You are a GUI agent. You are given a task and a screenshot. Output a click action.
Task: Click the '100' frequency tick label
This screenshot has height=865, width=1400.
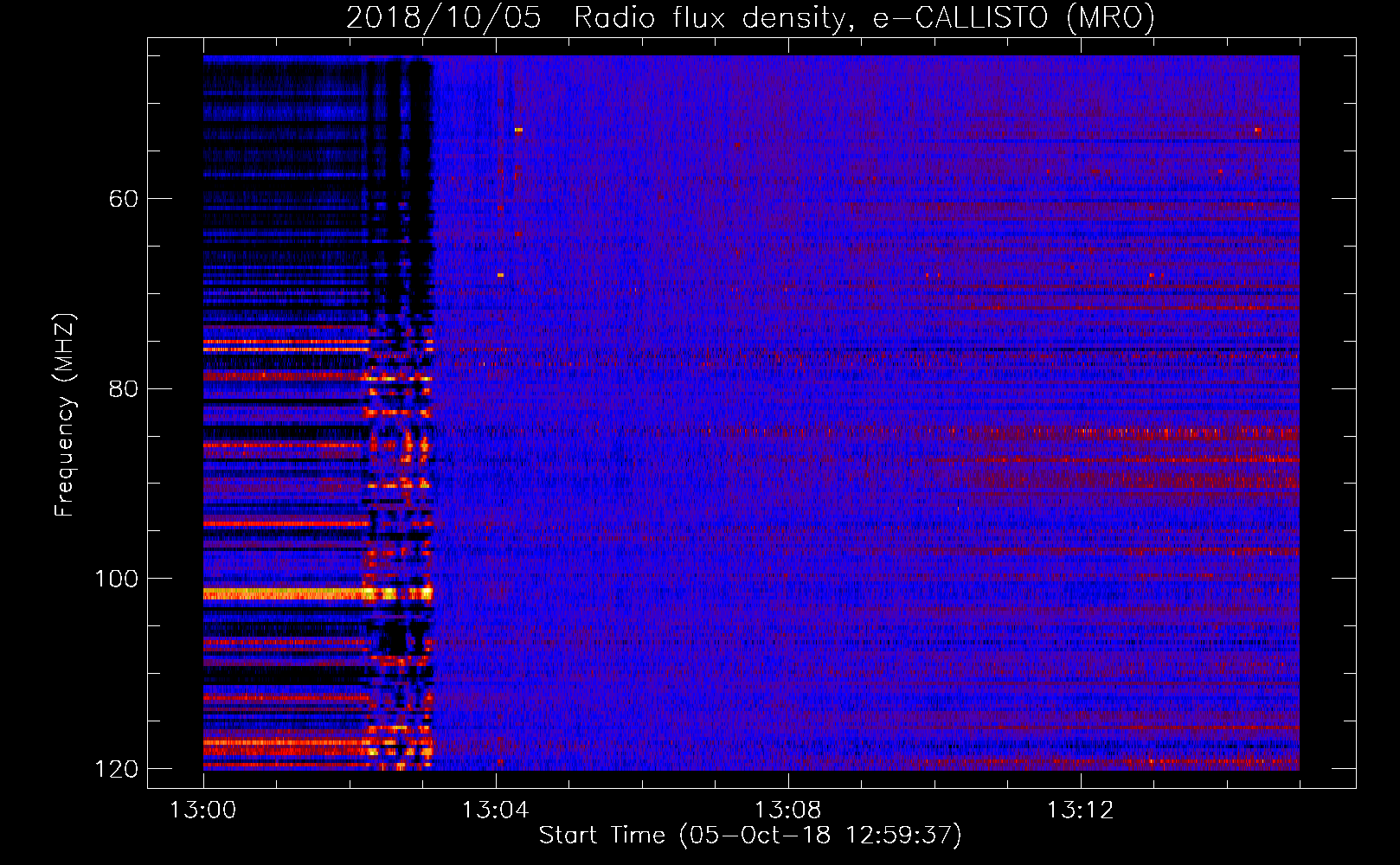click(x=116, y=579)
